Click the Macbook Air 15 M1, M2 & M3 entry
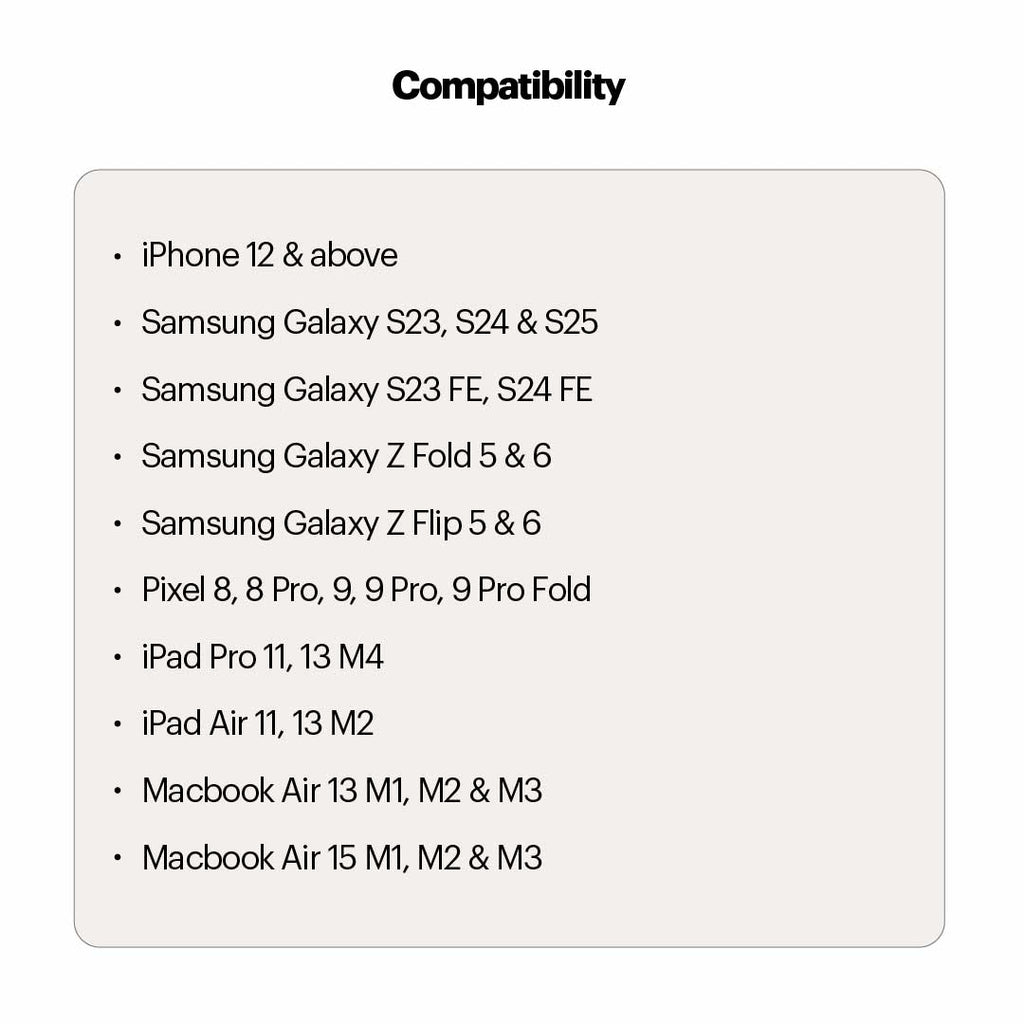 pyautogui.click(x=342, y=858)
